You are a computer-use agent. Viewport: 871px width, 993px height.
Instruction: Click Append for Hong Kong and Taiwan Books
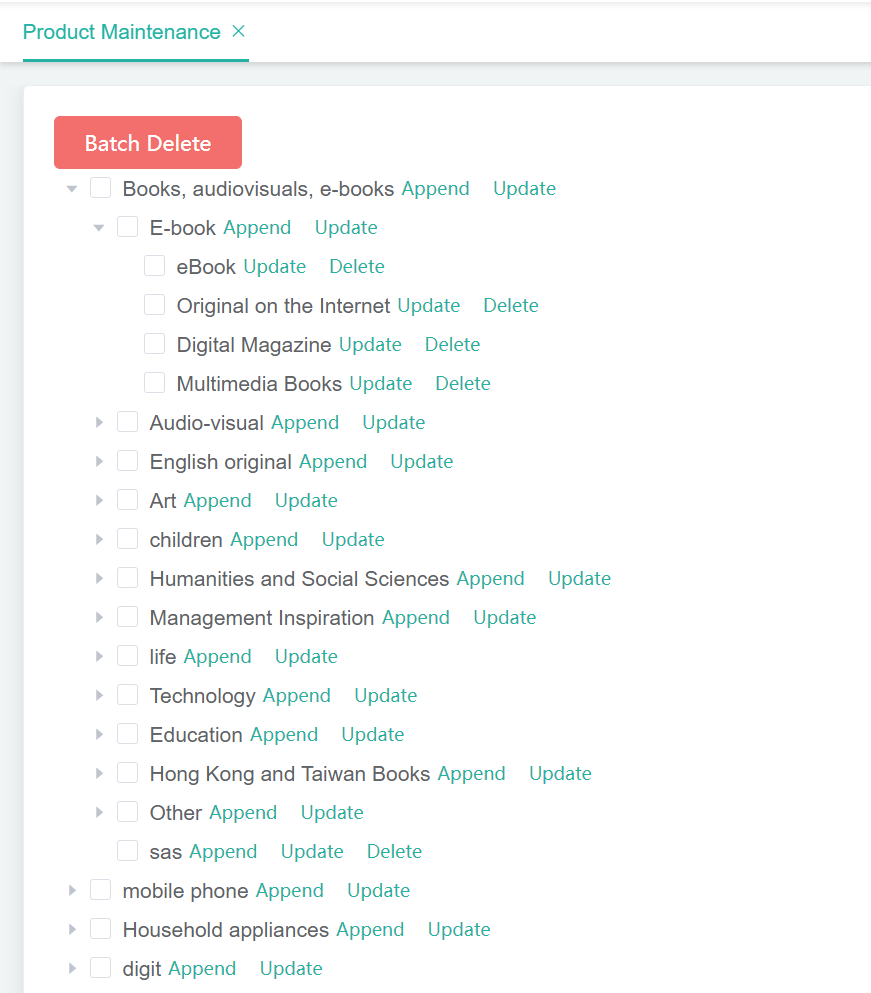click(x=472, y=773)
